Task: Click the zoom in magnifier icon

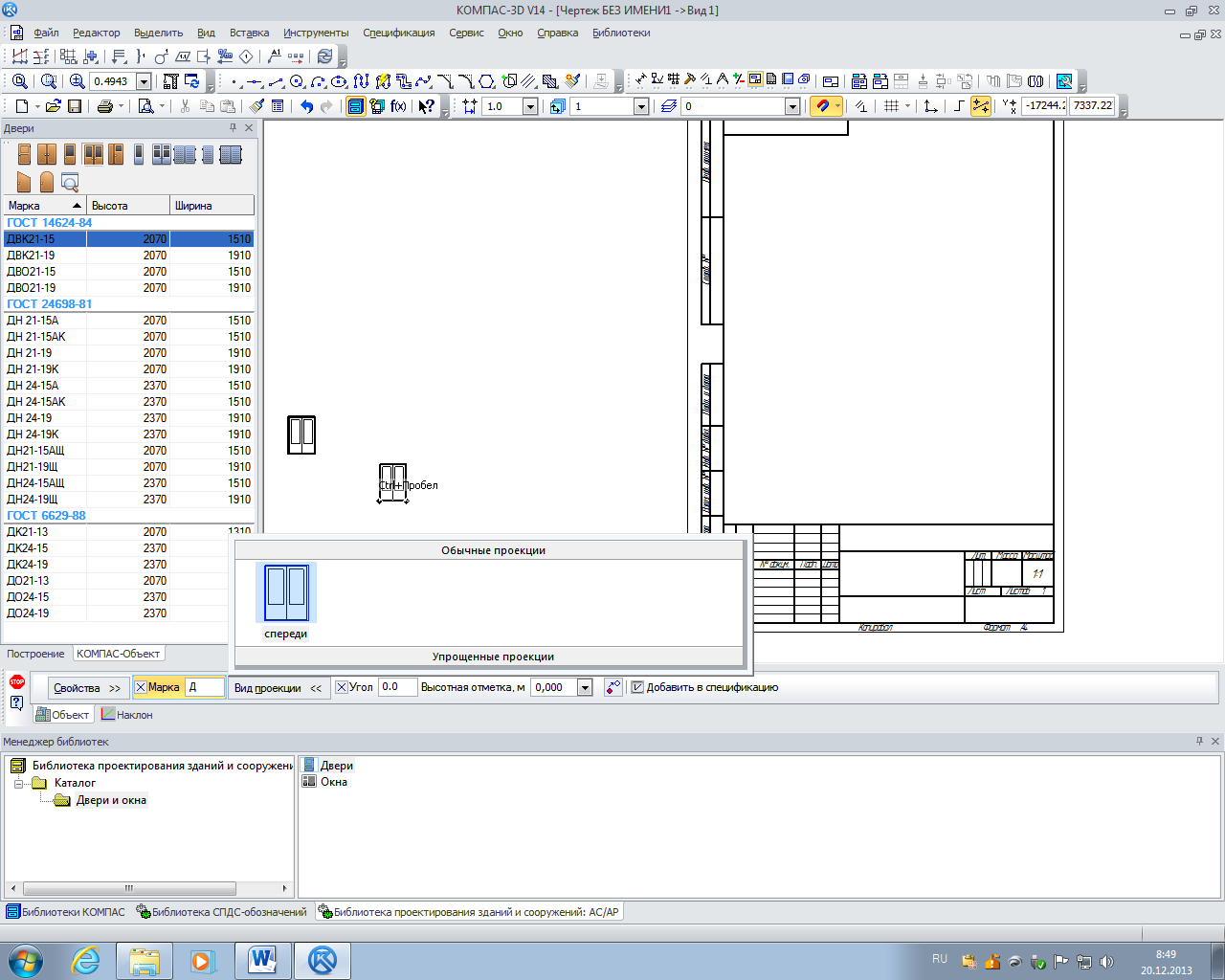Action: coord(78,81)
